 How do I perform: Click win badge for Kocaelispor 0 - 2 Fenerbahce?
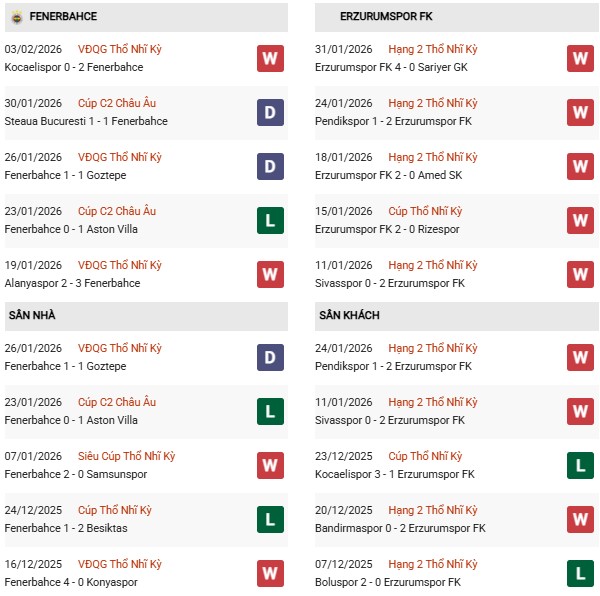tap(270, 58)
